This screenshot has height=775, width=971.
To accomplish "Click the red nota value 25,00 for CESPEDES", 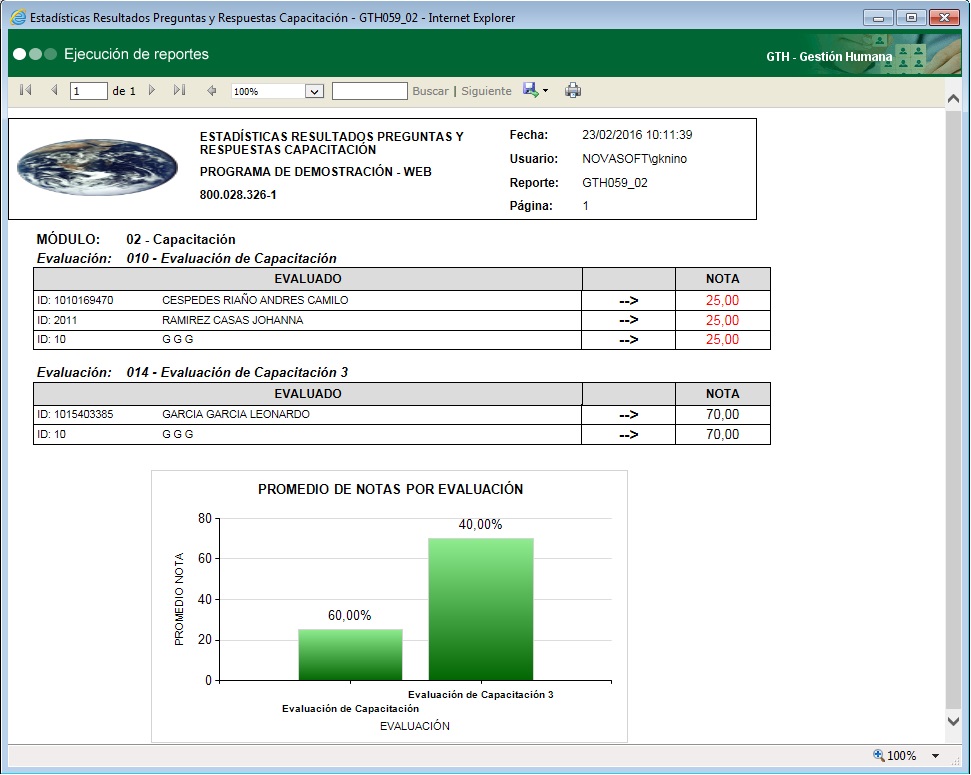I will tap(722, 299).
